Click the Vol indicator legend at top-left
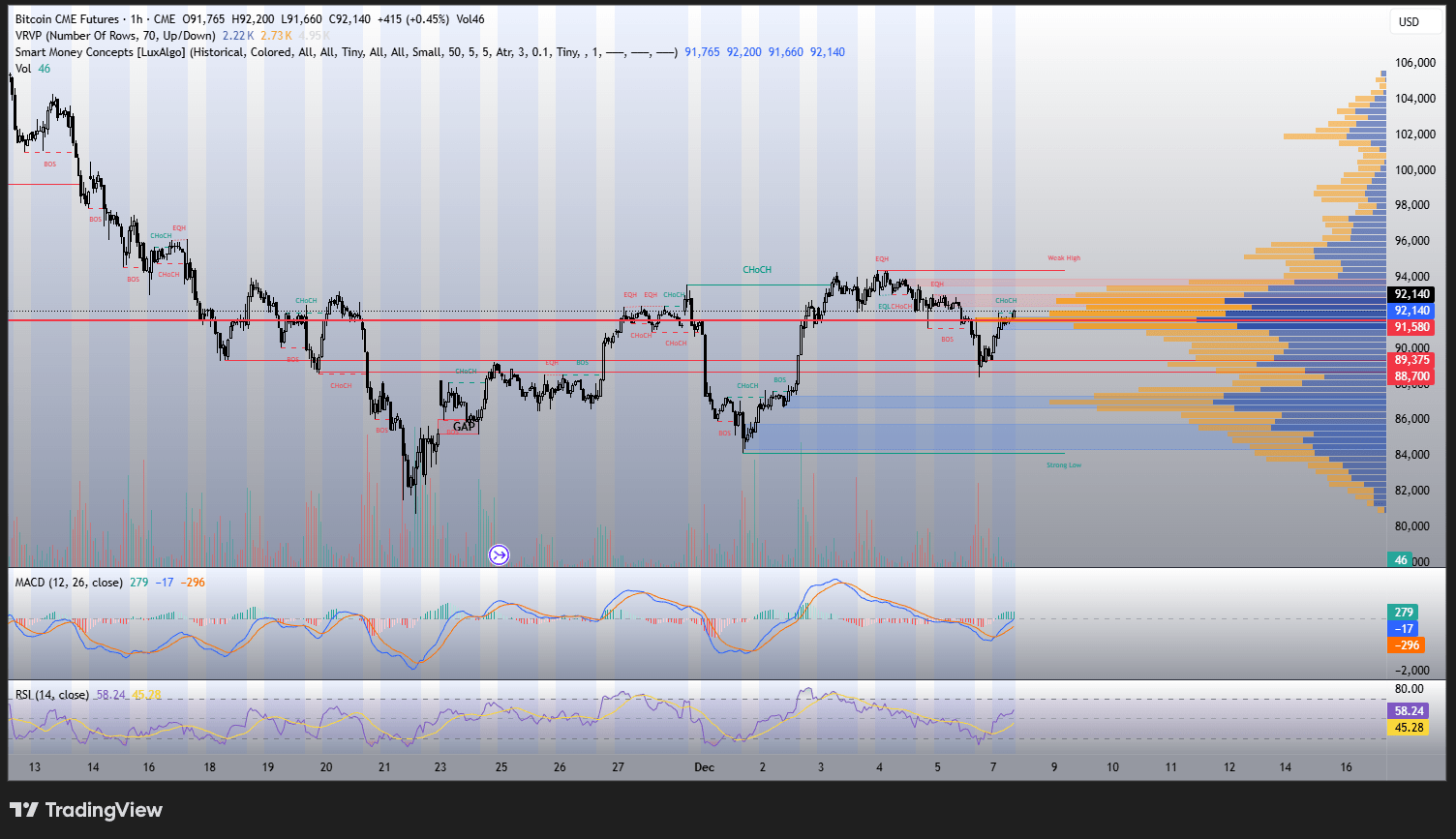 coord(23,69)
